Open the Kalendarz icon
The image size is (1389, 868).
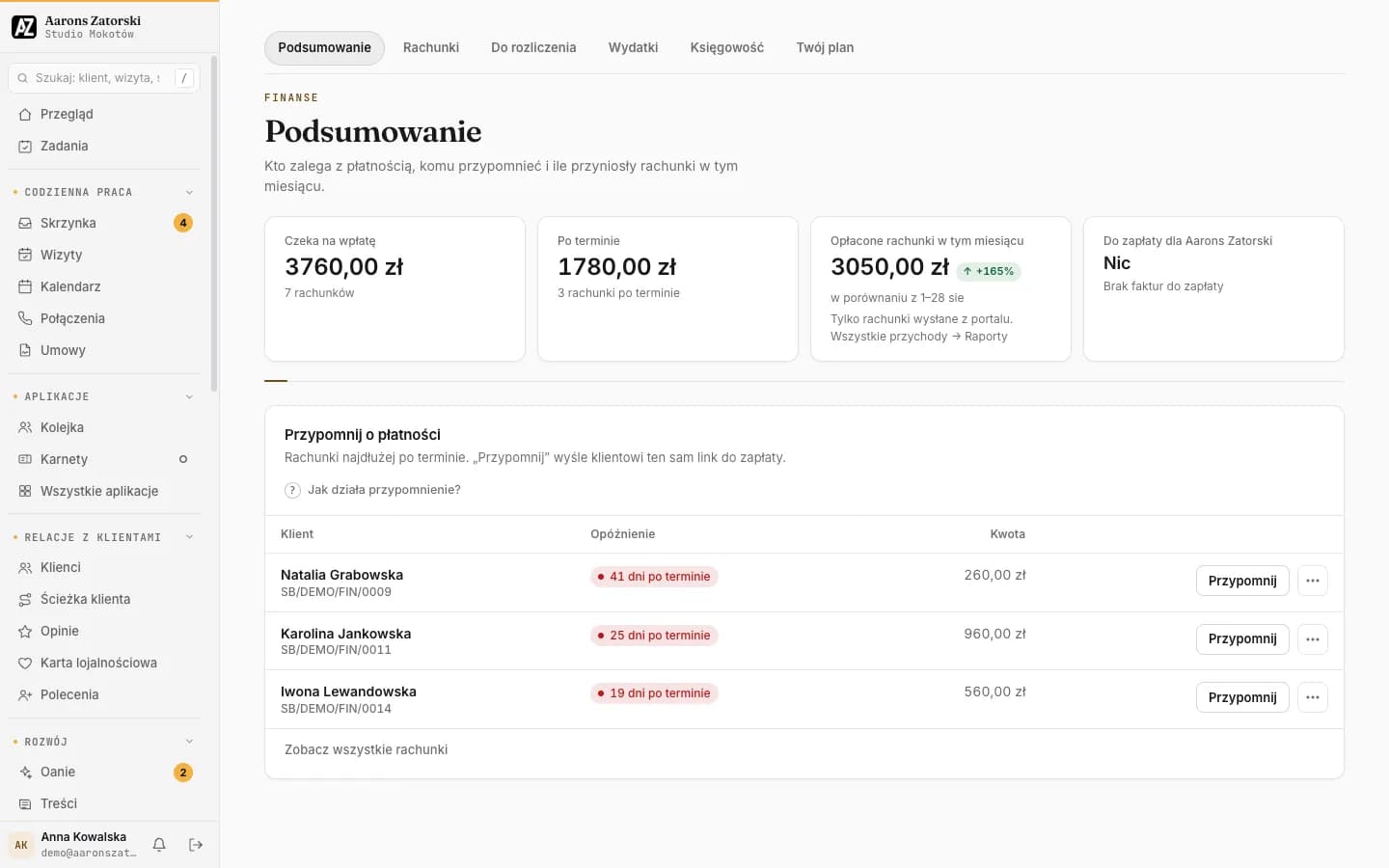click(25, 286)
